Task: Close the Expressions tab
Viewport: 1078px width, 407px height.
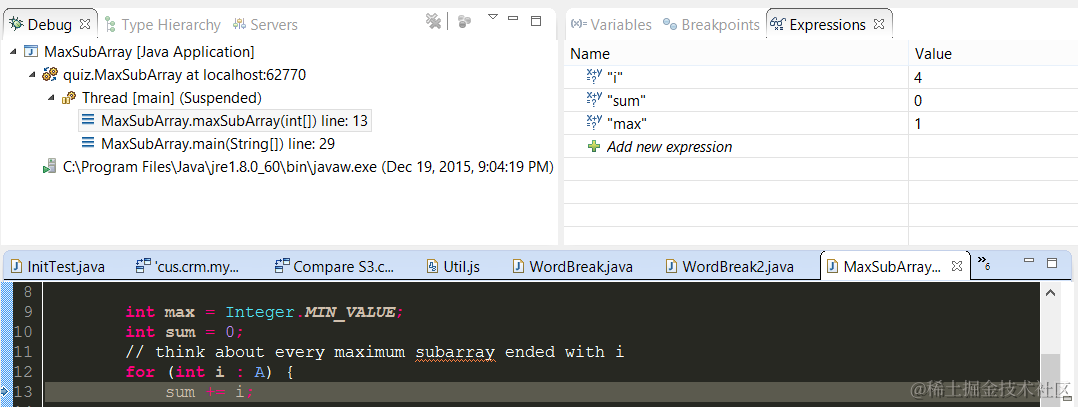Action: 879,23
